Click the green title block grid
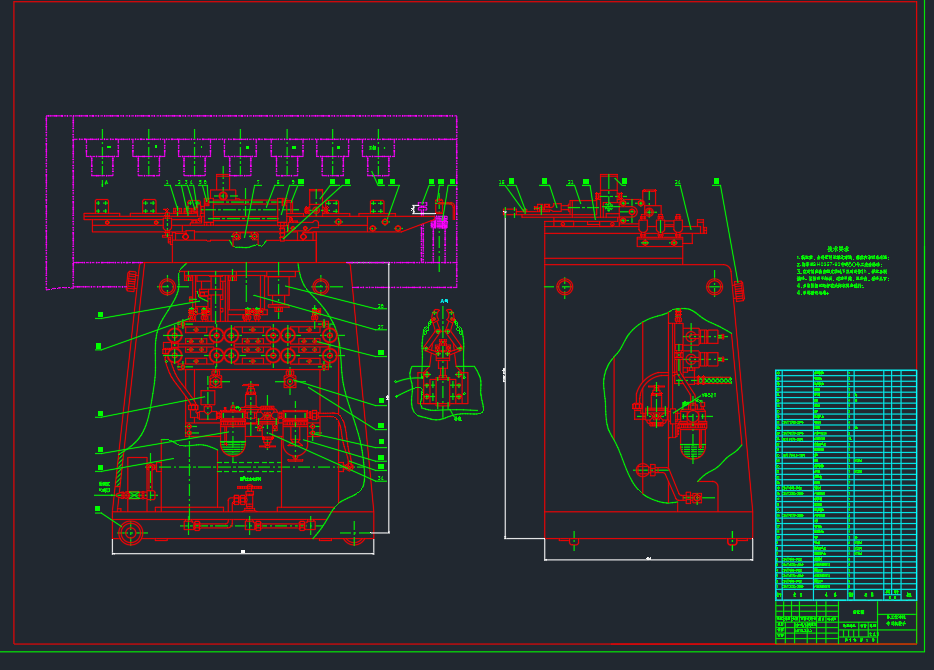934x670 pixels. (x=846, y=622)
